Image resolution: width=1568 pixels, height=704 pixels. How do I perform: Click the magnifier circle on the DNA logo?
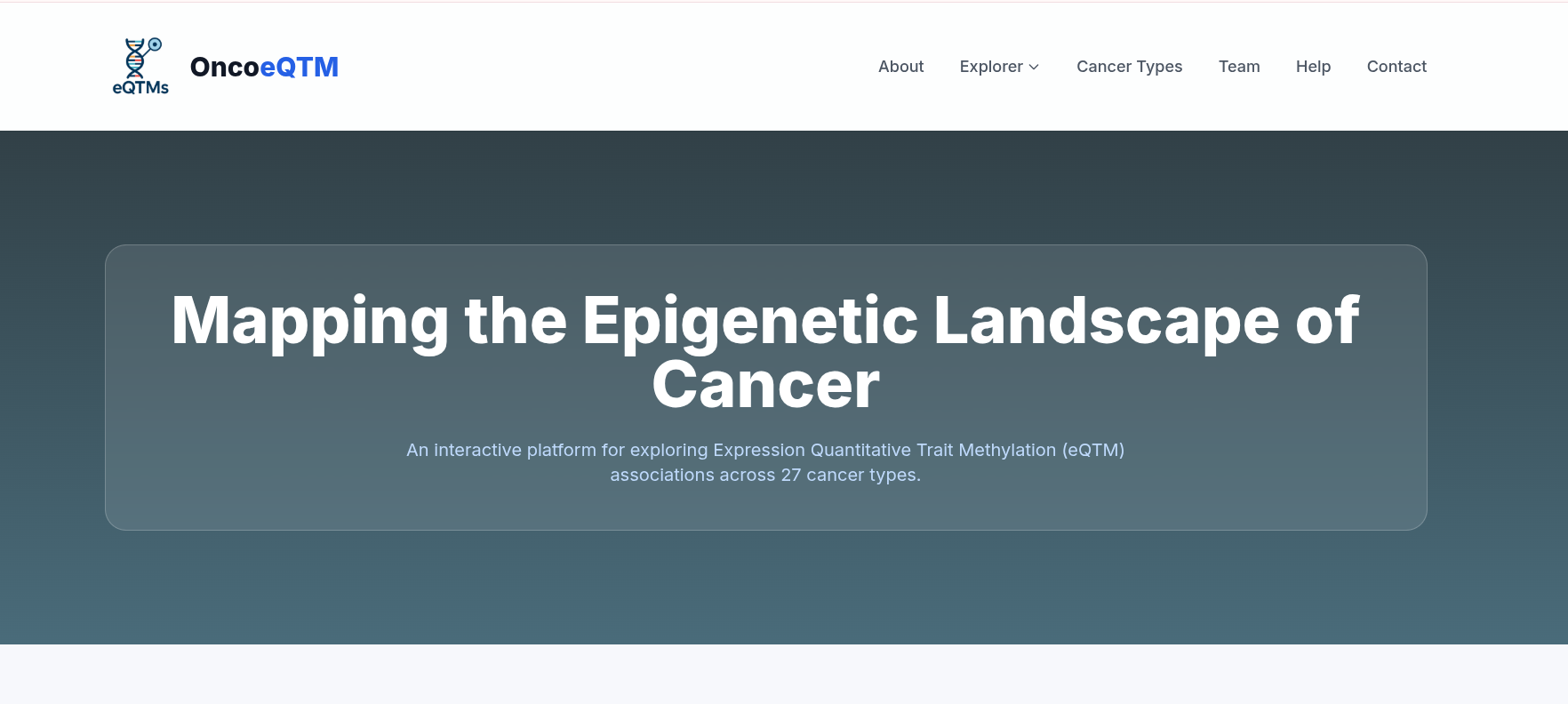coord(155,44)
